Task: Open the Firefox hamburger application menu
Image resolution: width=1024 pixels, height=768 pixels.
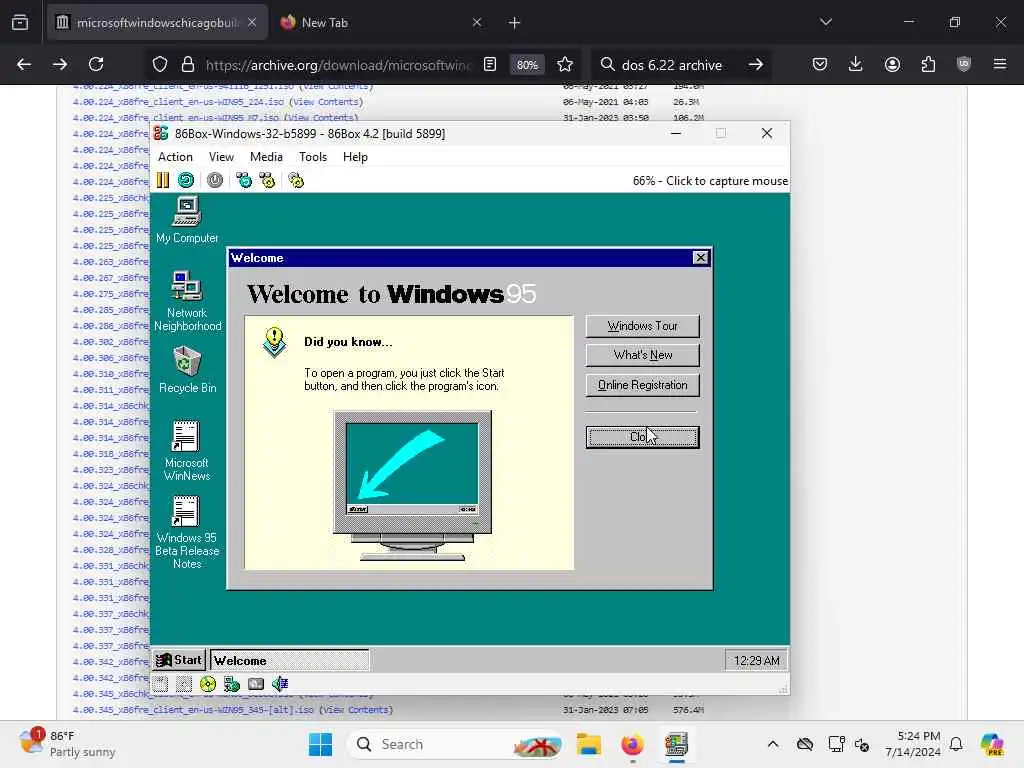Action: click(1000, 64)
